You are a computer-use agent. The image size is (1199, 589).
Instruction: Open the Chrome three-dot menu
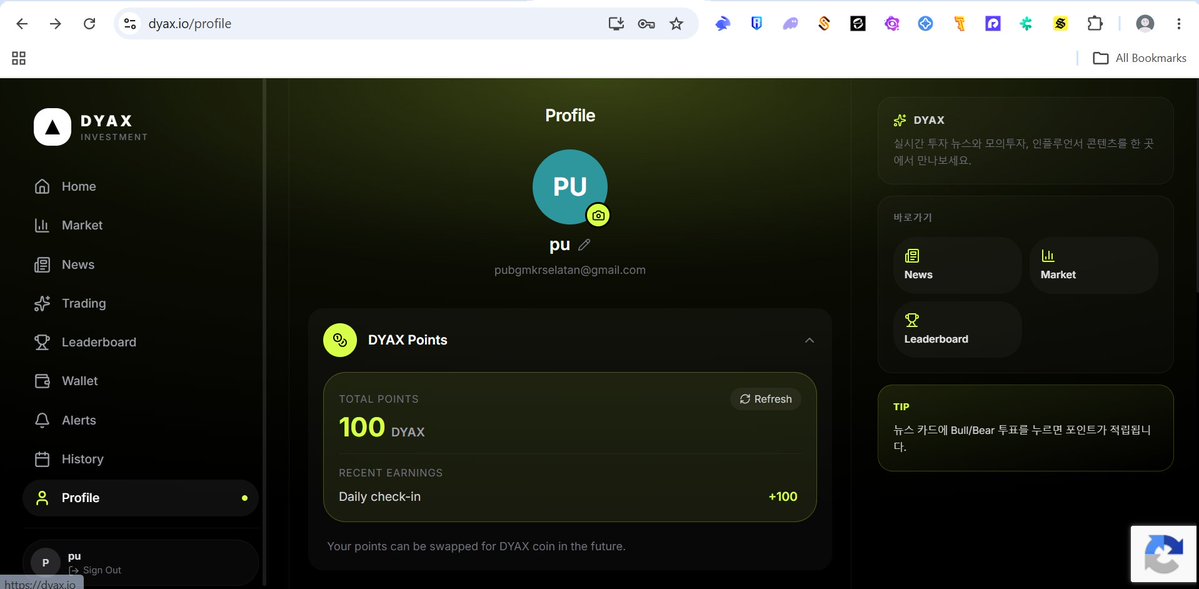[1178, 24]
